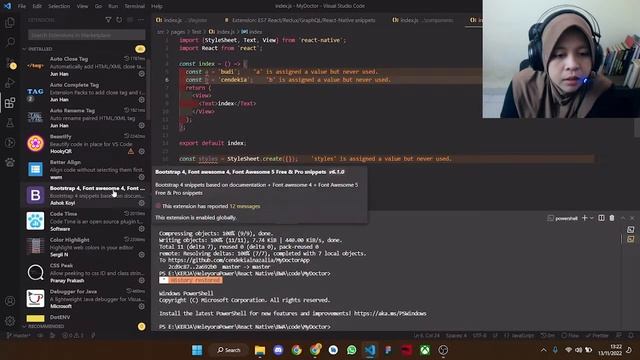The height and width of the screenshot is (360, 640).
Task: Manage gear for Auto Rename Tag
Action: click(x=142, y=125)
